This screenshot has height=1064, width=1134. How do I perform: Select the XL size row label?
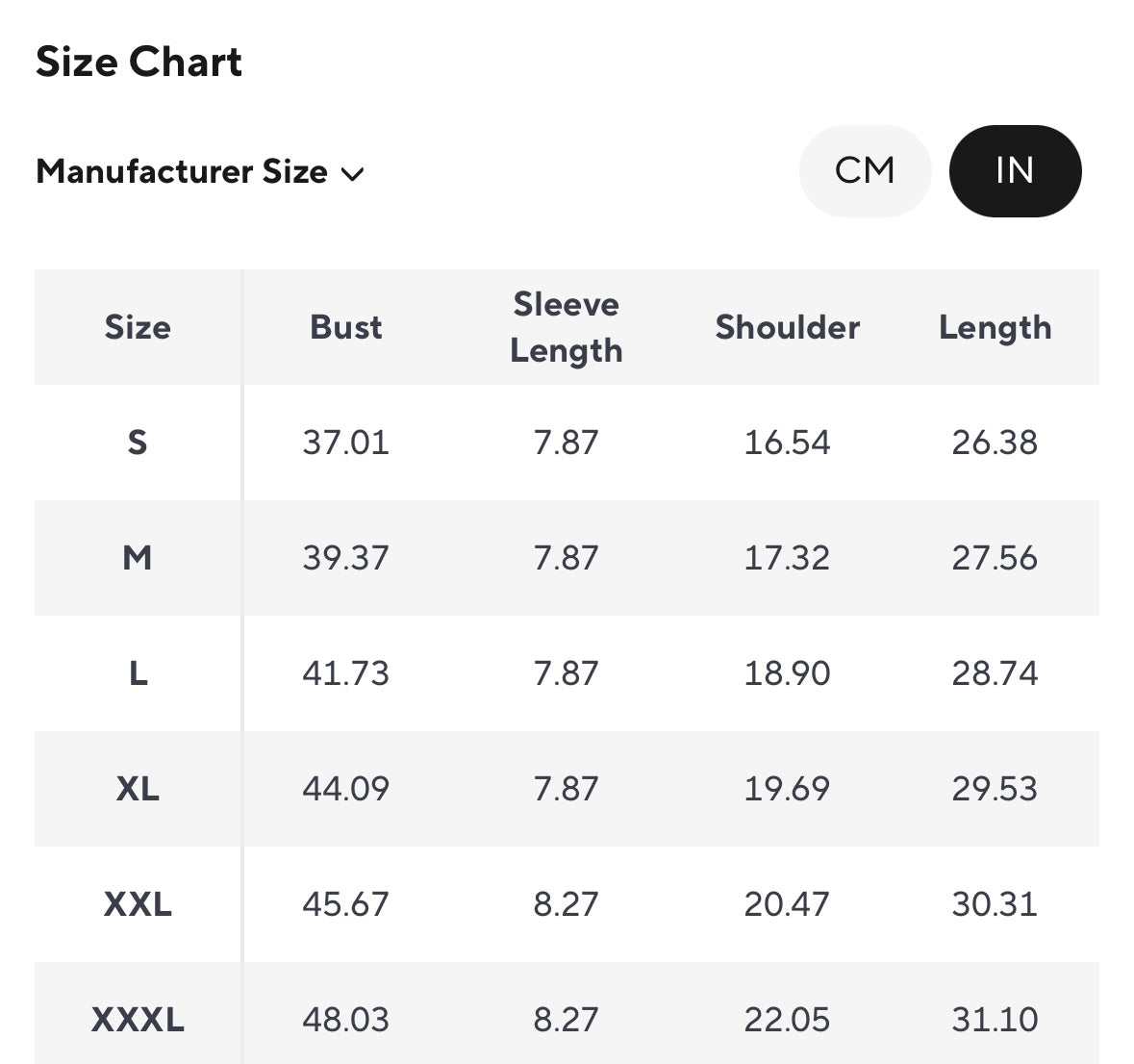[138, 789]
